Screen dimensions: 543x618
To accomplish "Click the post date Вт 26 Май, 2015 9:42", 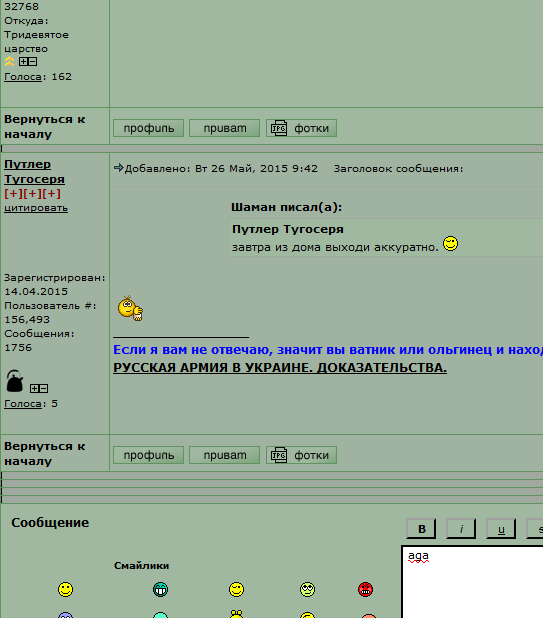I will 257,169.
